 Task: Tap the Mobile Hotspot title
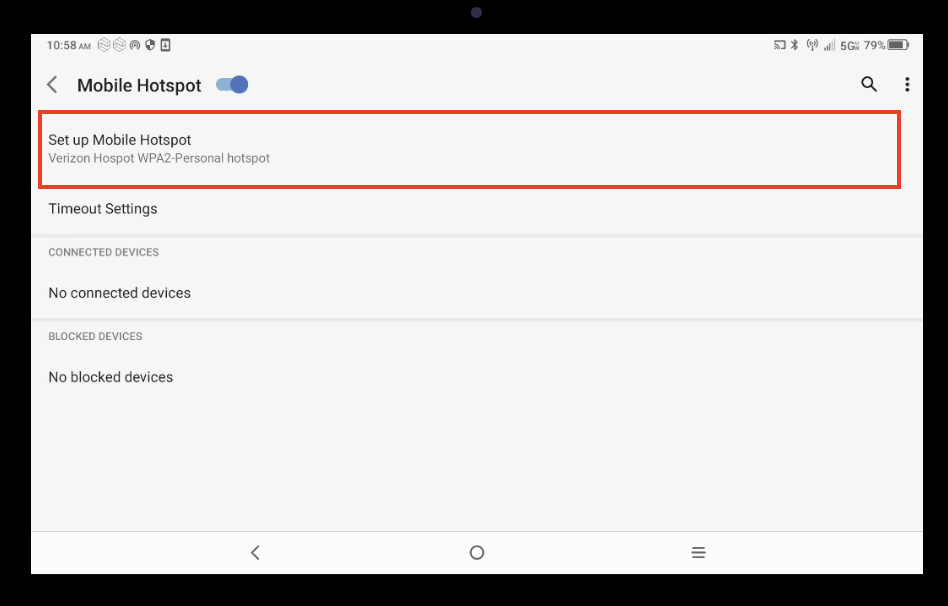(139, 85)
